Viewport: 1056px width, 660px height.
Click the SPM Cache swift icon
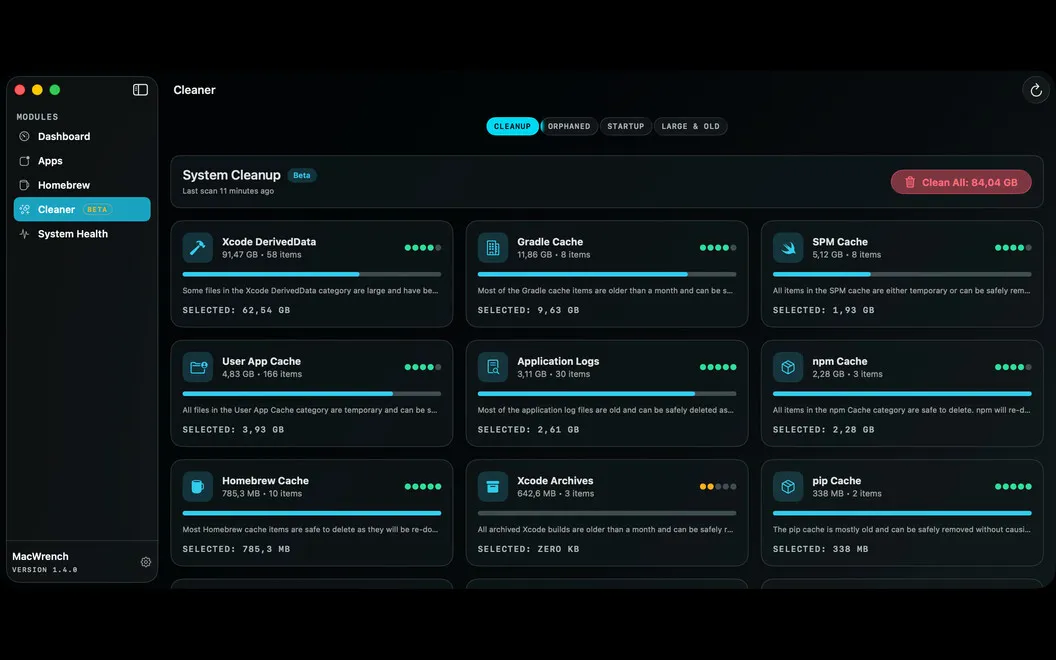point(788,248)
